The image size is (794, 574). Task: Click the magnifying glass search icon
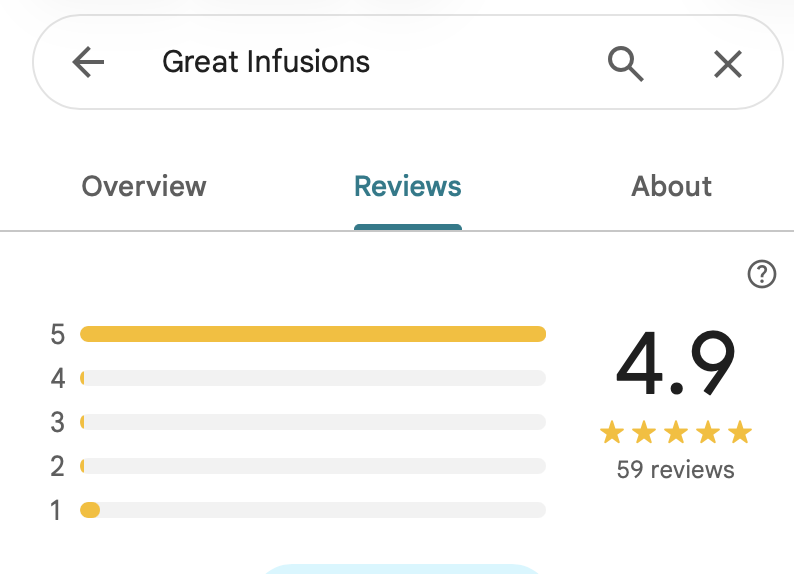point(625,63)
